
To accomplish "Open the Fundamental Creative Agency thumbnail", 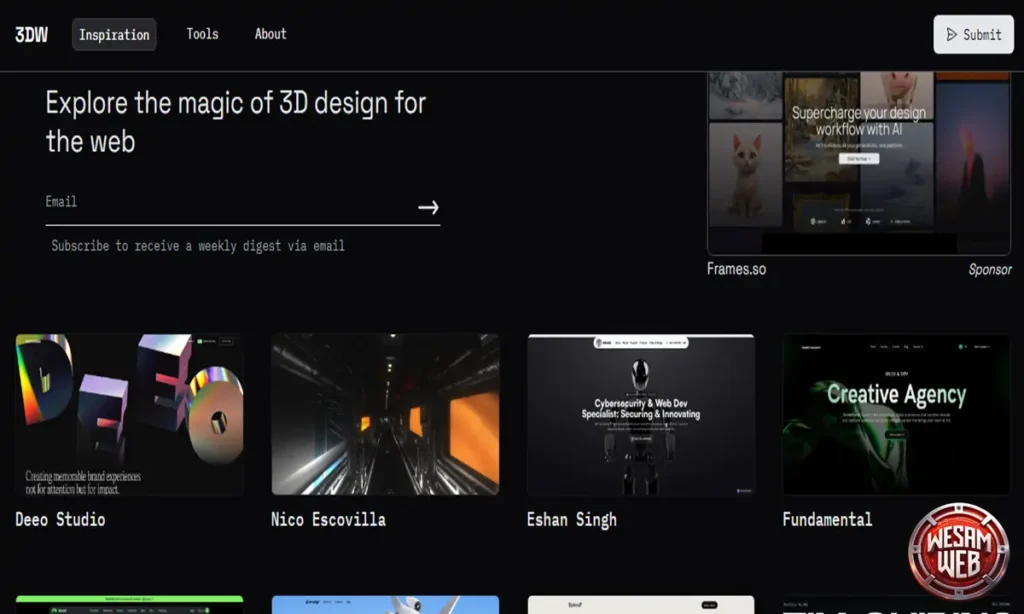I will (896, 414).
